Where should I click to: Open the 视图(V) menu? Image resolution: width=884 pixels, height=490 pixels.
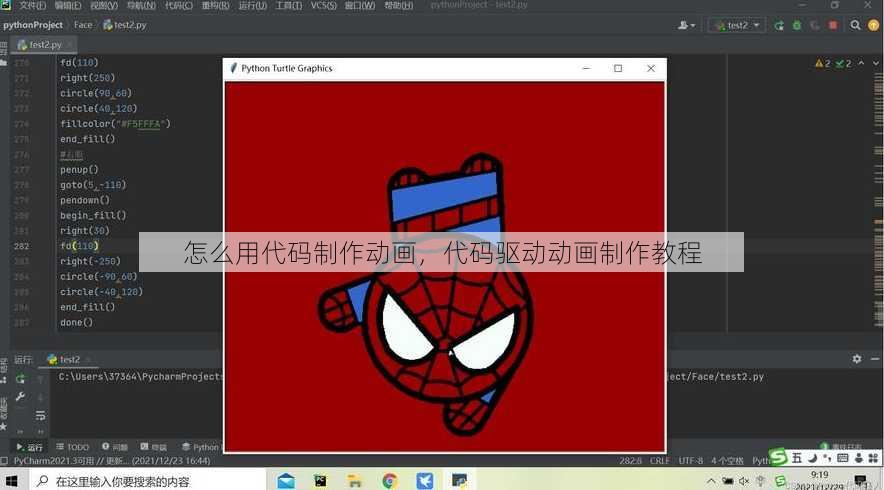point(104,6)
